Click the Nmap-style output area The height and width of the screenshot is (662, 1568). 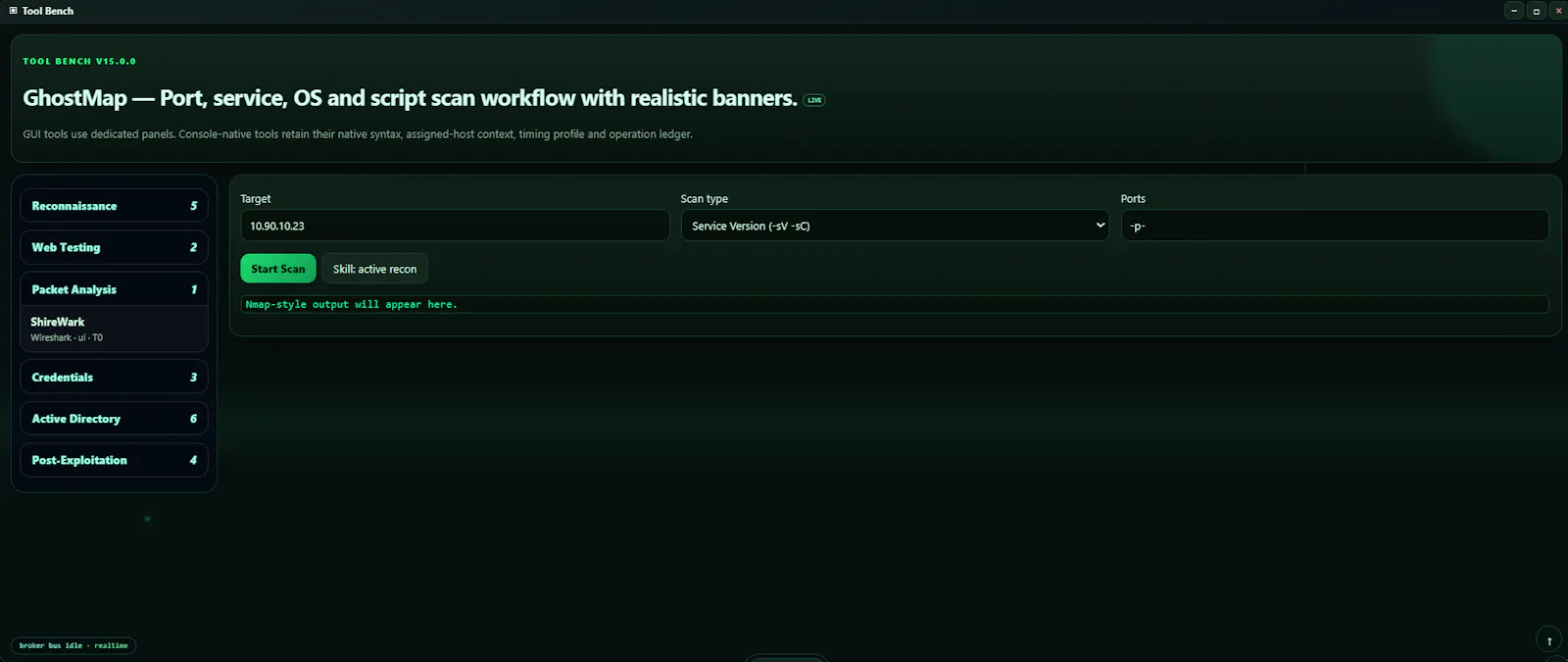click(895, 305)
